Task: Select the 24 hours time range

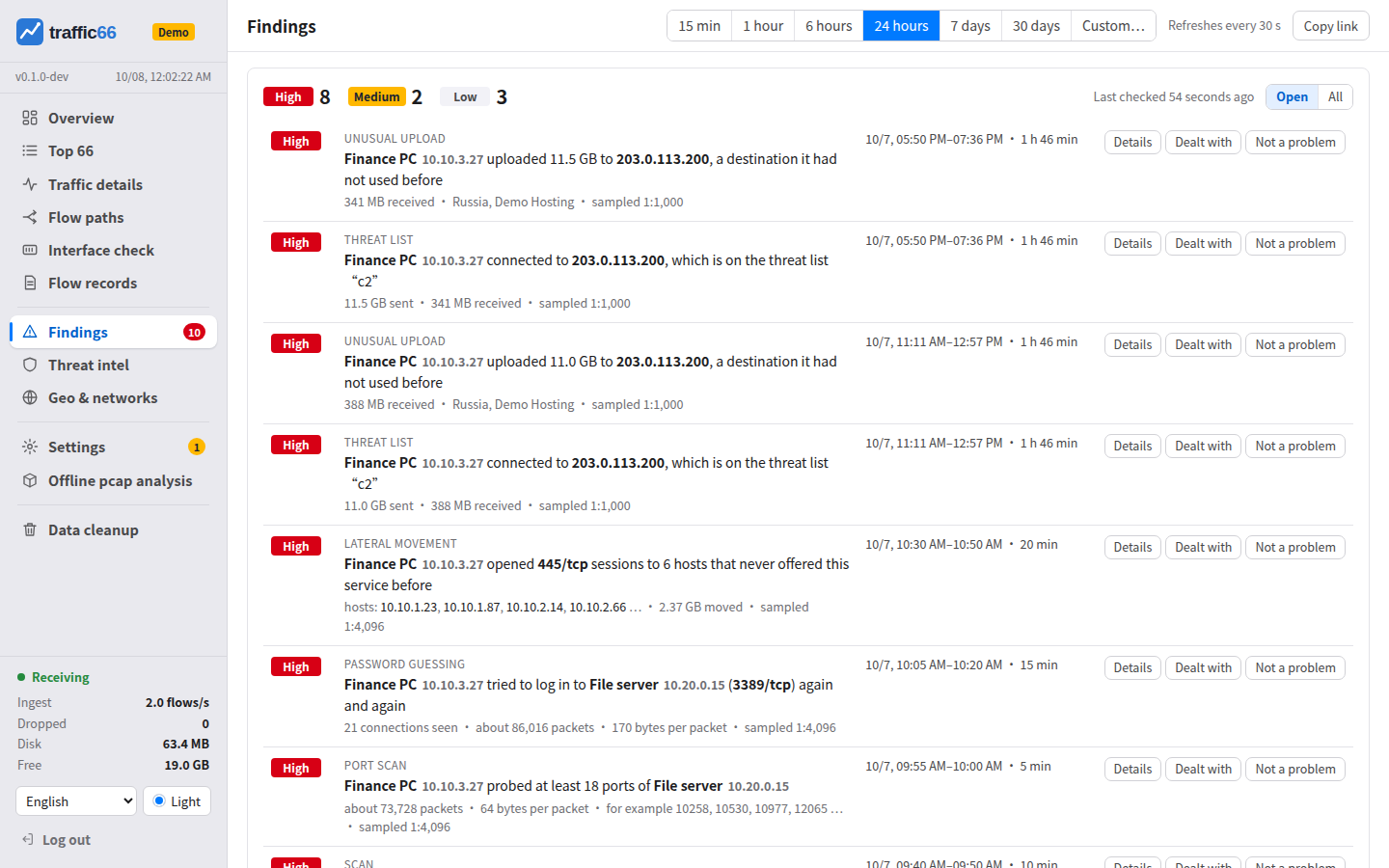Action: [x=901, y=26]
